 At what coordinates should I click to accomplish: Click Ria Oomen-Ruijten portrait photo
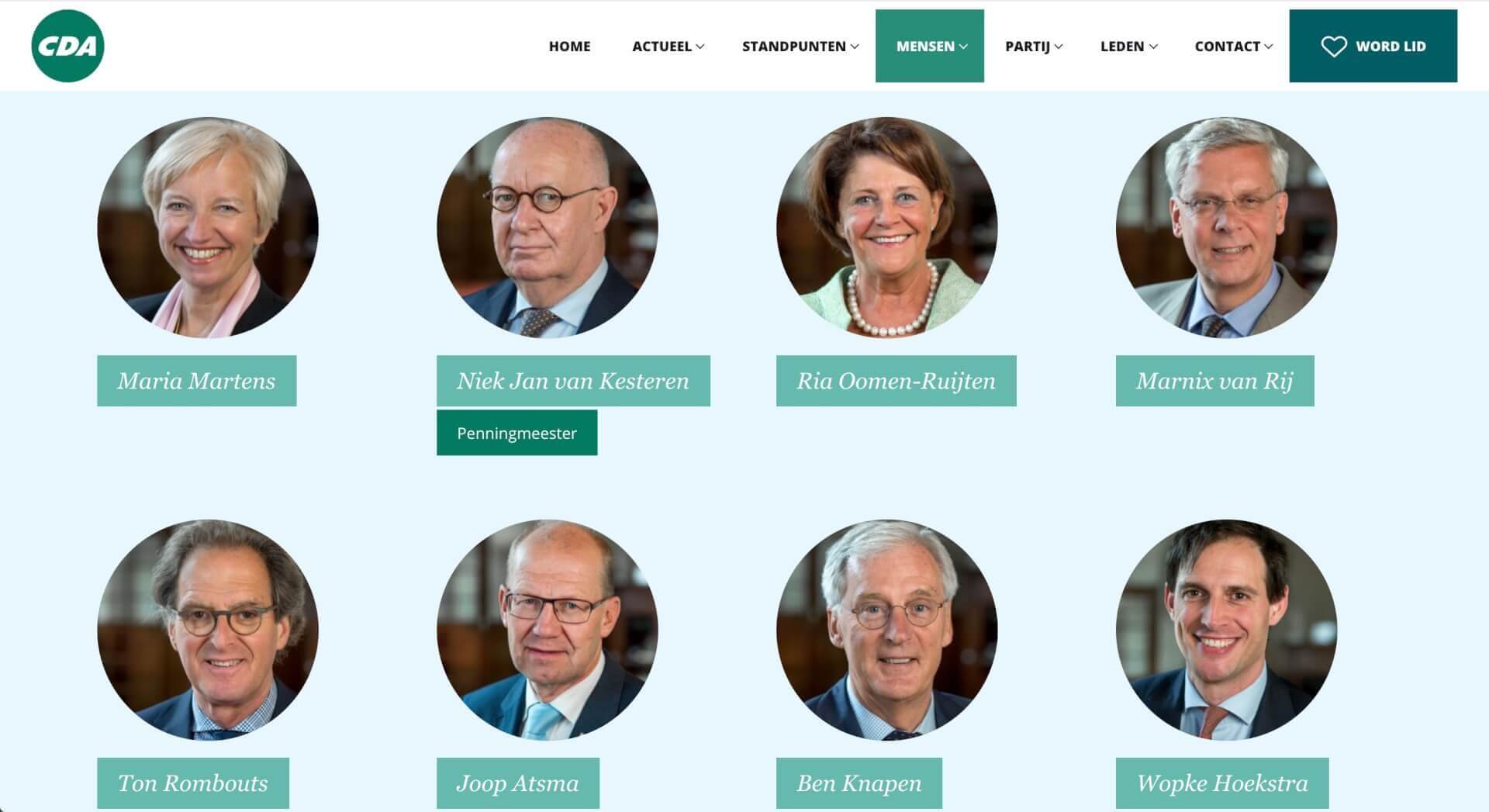tap(887, 227)
